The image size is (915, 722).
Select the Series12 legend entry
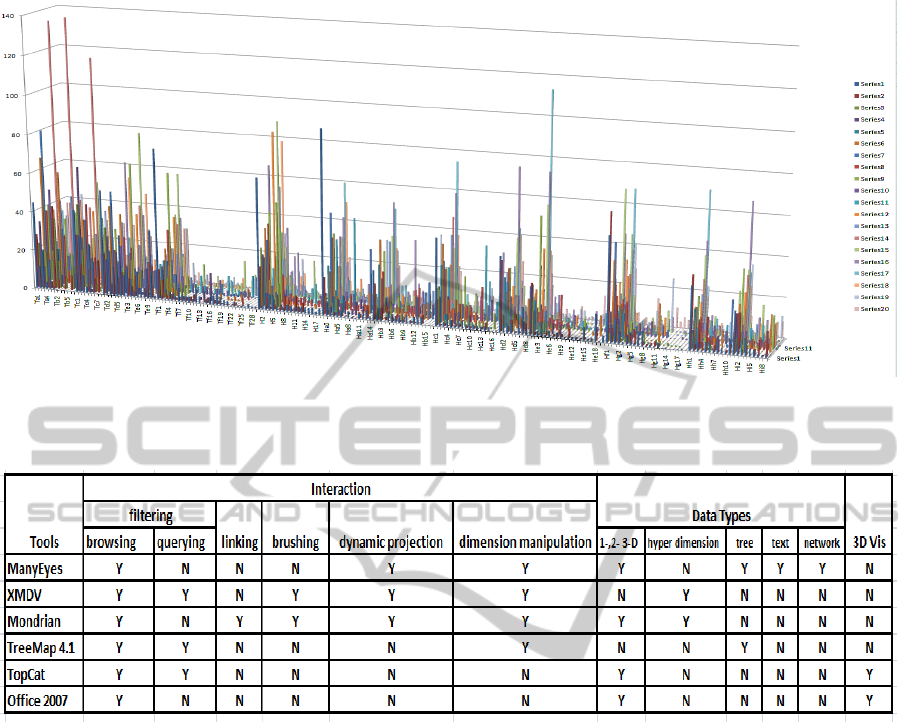click(x=874, y=214)
